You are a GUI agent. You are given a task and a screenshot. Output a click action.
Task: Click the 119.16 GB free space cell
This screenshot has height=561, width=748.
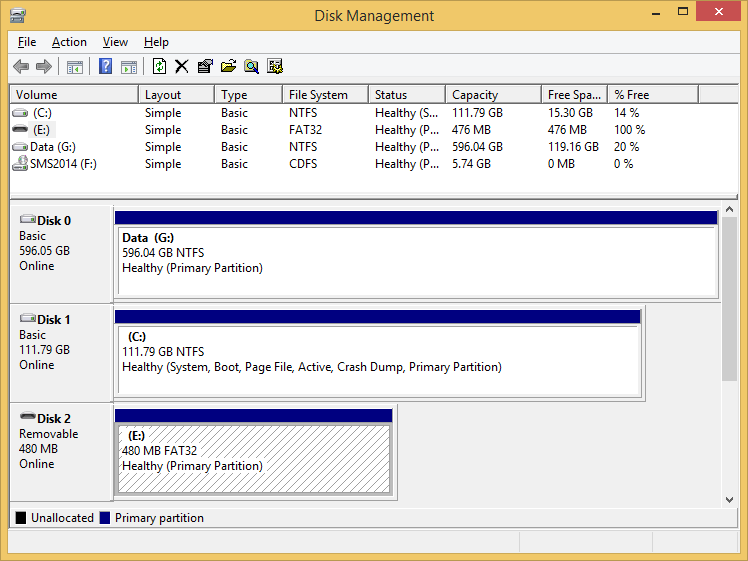click(x=573, y=147)
